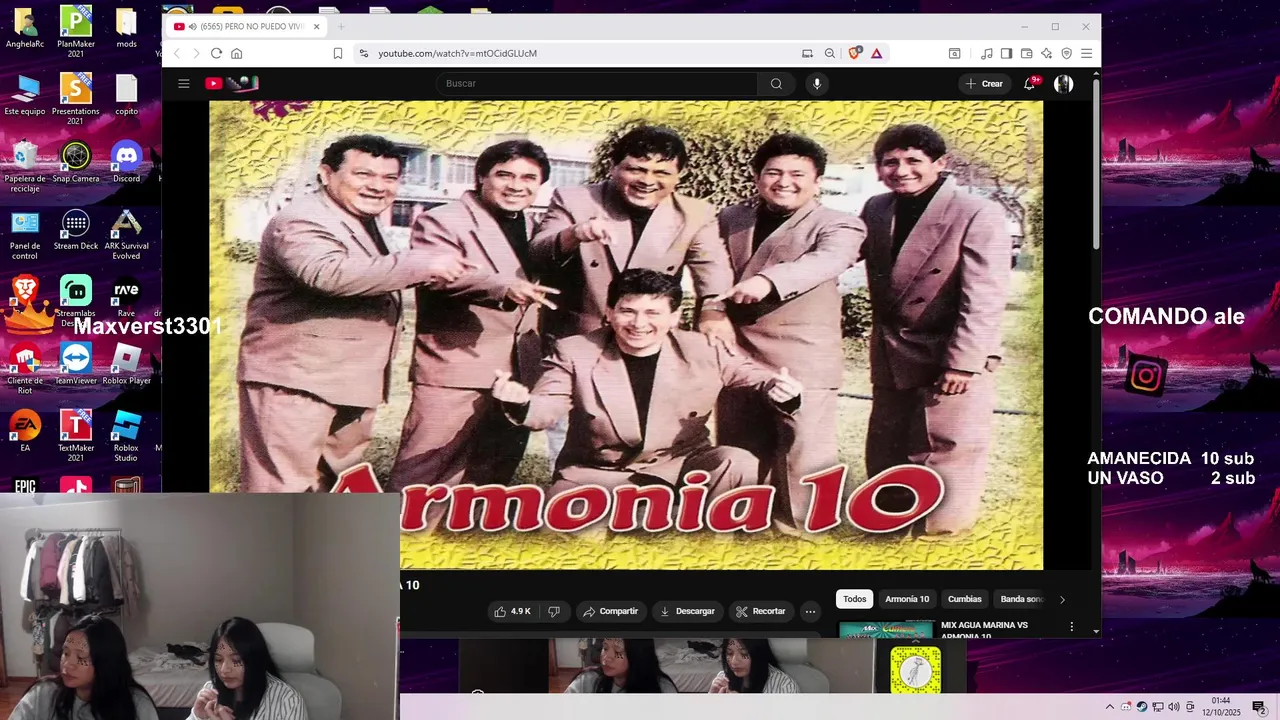Image resolution: width=1280 pixels, height=720 pixels.
Task: Click the Recortar button
Action: pyautogui.click(x=760, y=611)
